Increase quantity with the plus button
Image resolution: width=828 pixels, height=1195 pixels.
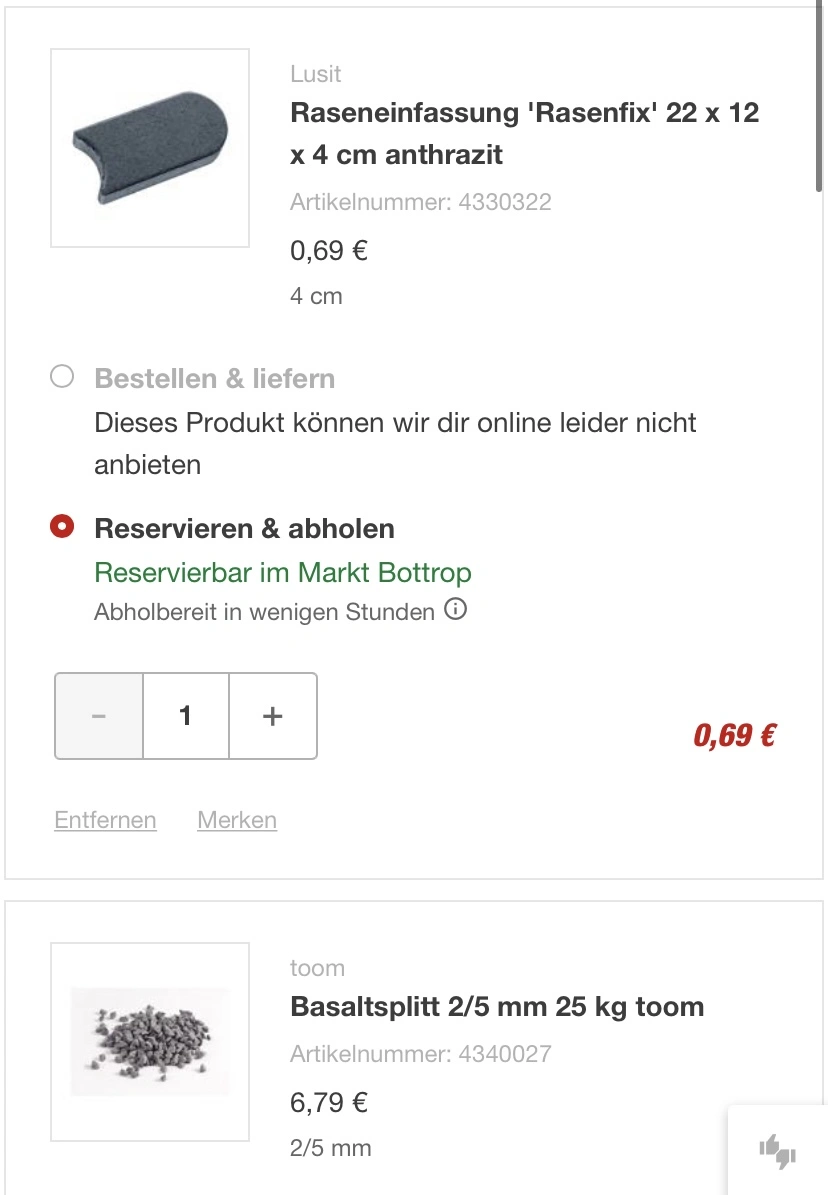click(x=273, y=716)
